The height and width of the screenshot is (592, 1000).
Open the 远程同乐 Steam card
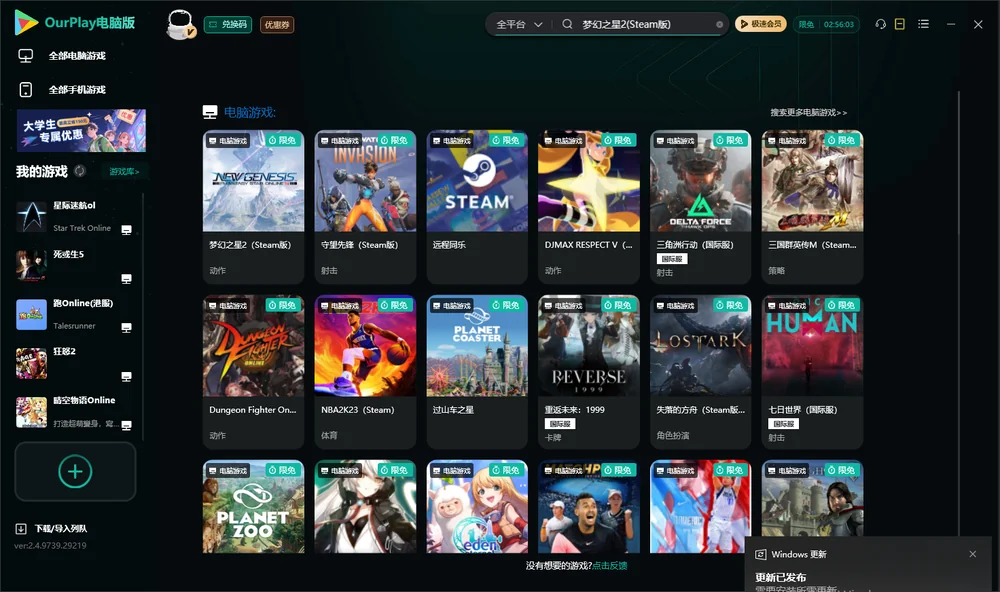click(x=477, y=207)
